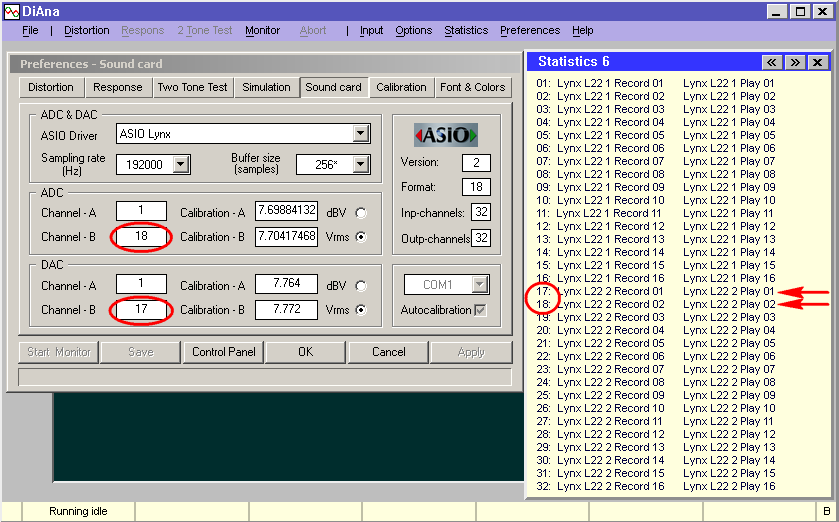Select ADC dBV radio button

pos(361,213)
